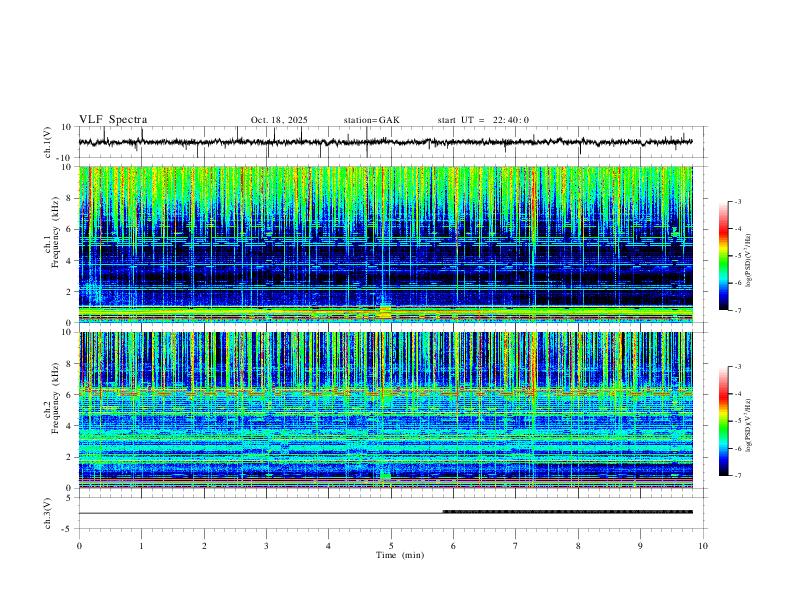The width and height of the screenshot is (792, 612).
Task: Click the "ch.3(V)" axis label
Action: click(48, 513)
